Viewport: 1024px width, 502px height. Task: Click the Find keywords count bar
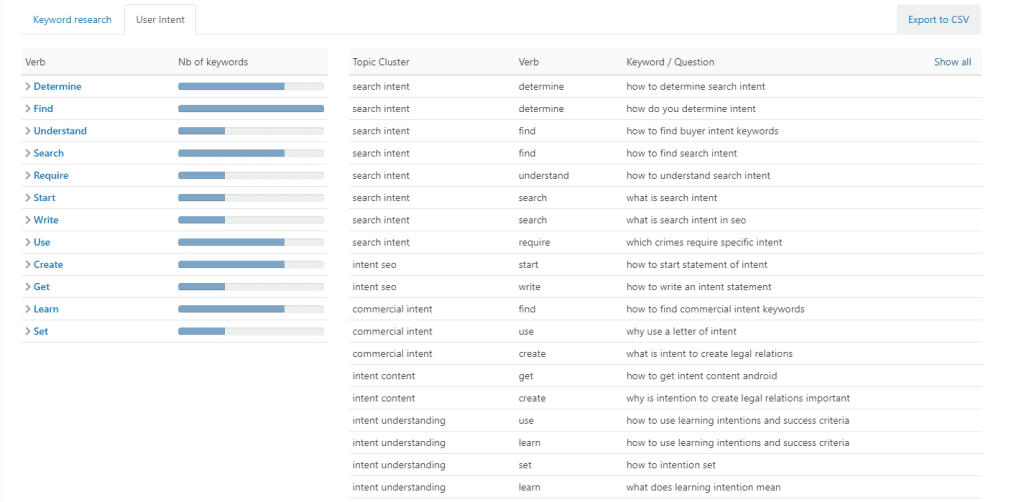tap(251, 108)
